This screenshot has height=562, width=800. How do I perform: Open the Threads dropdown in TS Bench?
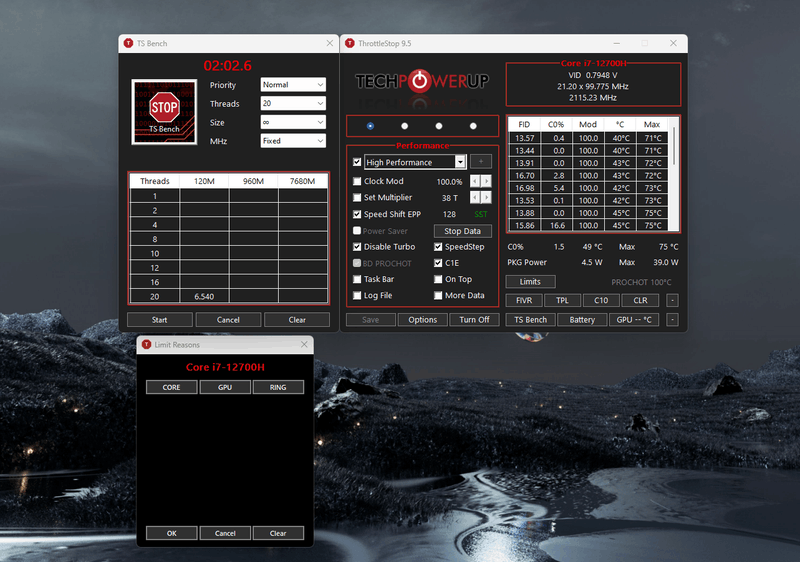tap(293, 104)
